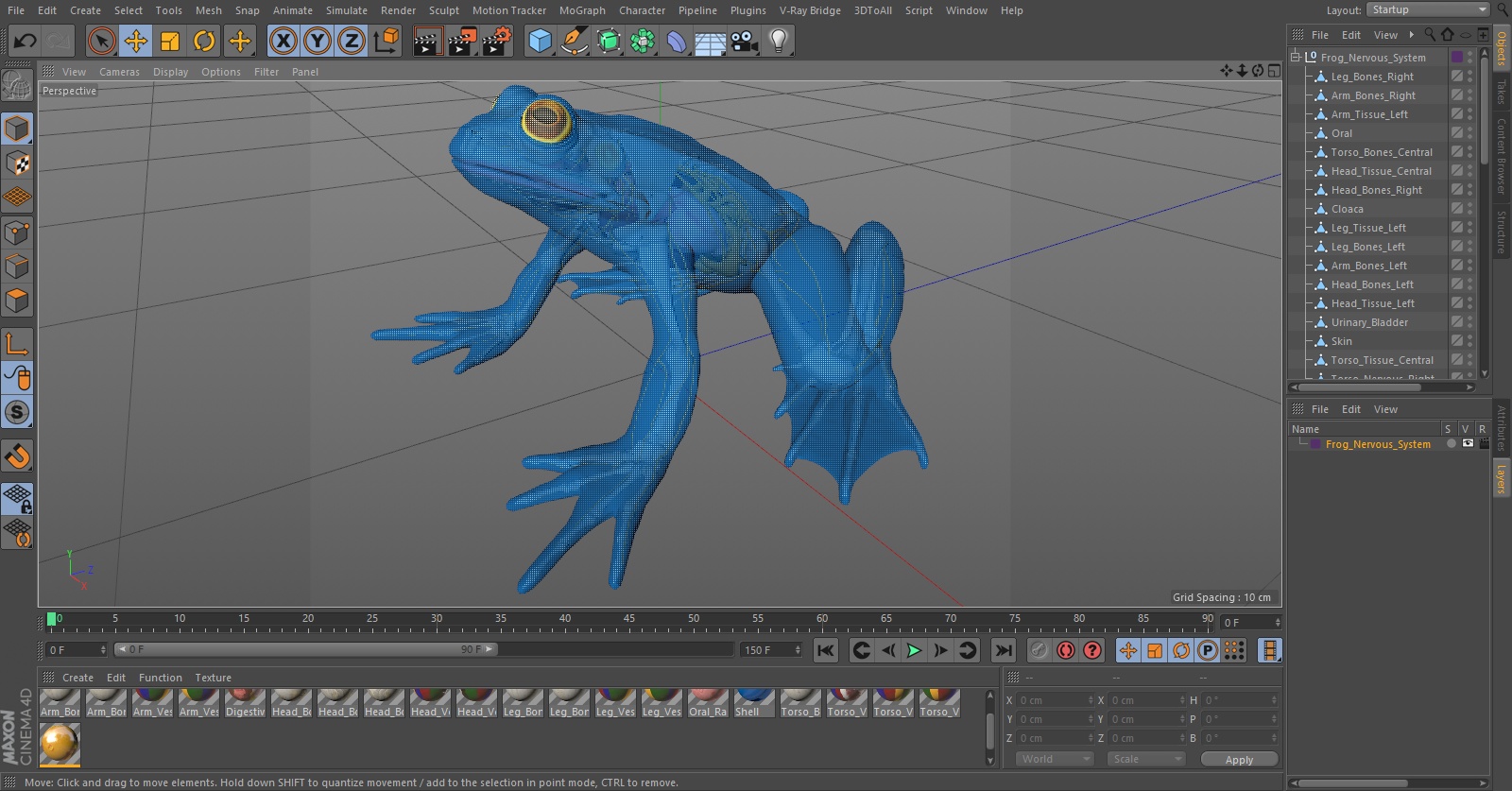Add a light object
This screenshot has height=791, width=1512.
click(779, 41)
